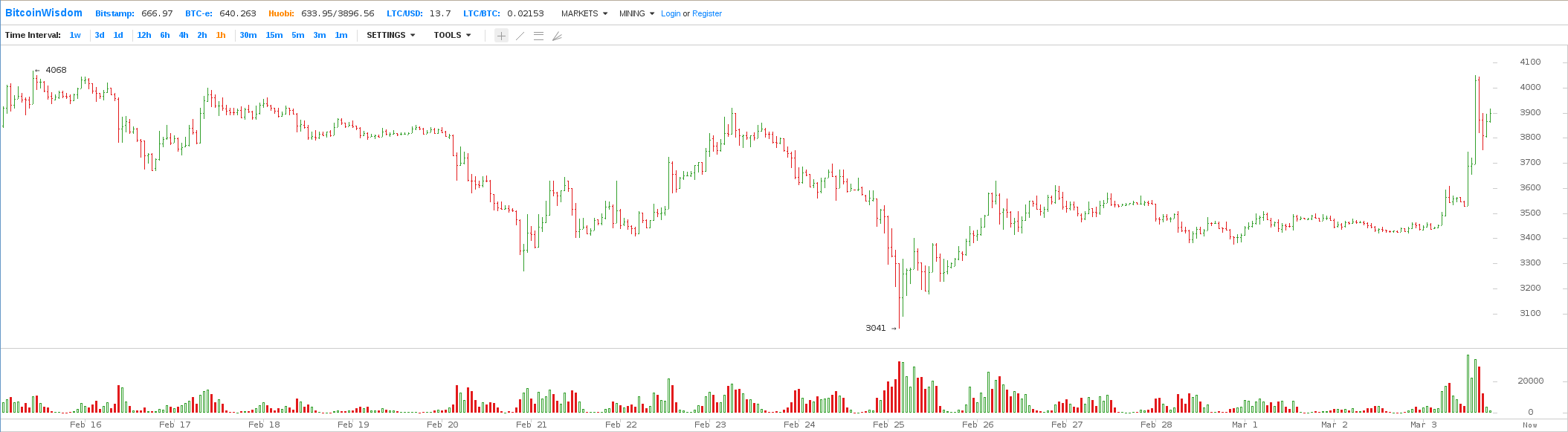Switch time interval to 1w
1568x432 pixels.
click(75, 35)
